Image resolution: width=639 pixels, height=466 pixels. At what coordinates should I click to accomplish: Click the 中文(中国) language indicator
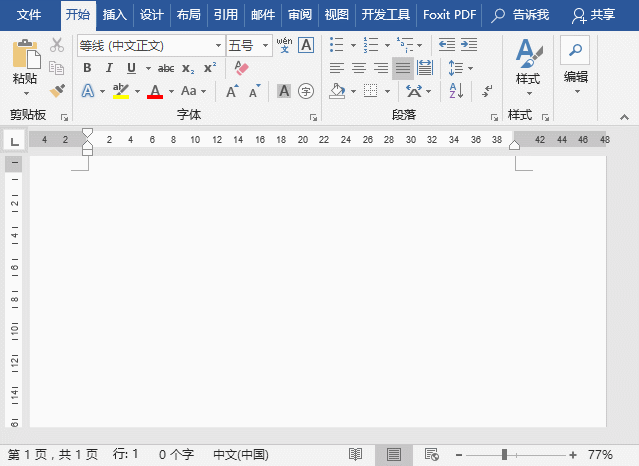click(240, 455)
